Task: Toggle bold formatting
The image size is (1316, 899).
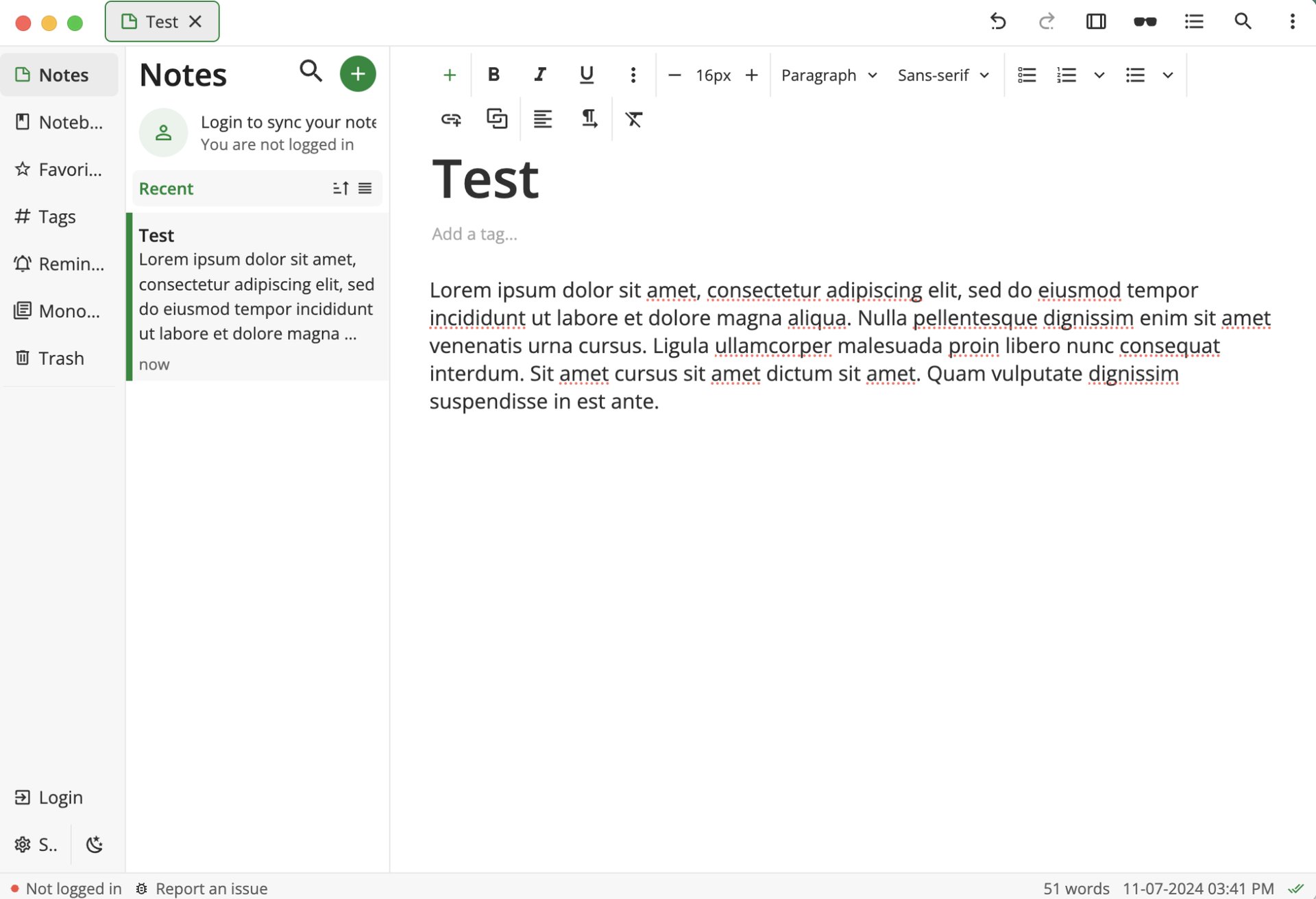Action: pos(493,75)
